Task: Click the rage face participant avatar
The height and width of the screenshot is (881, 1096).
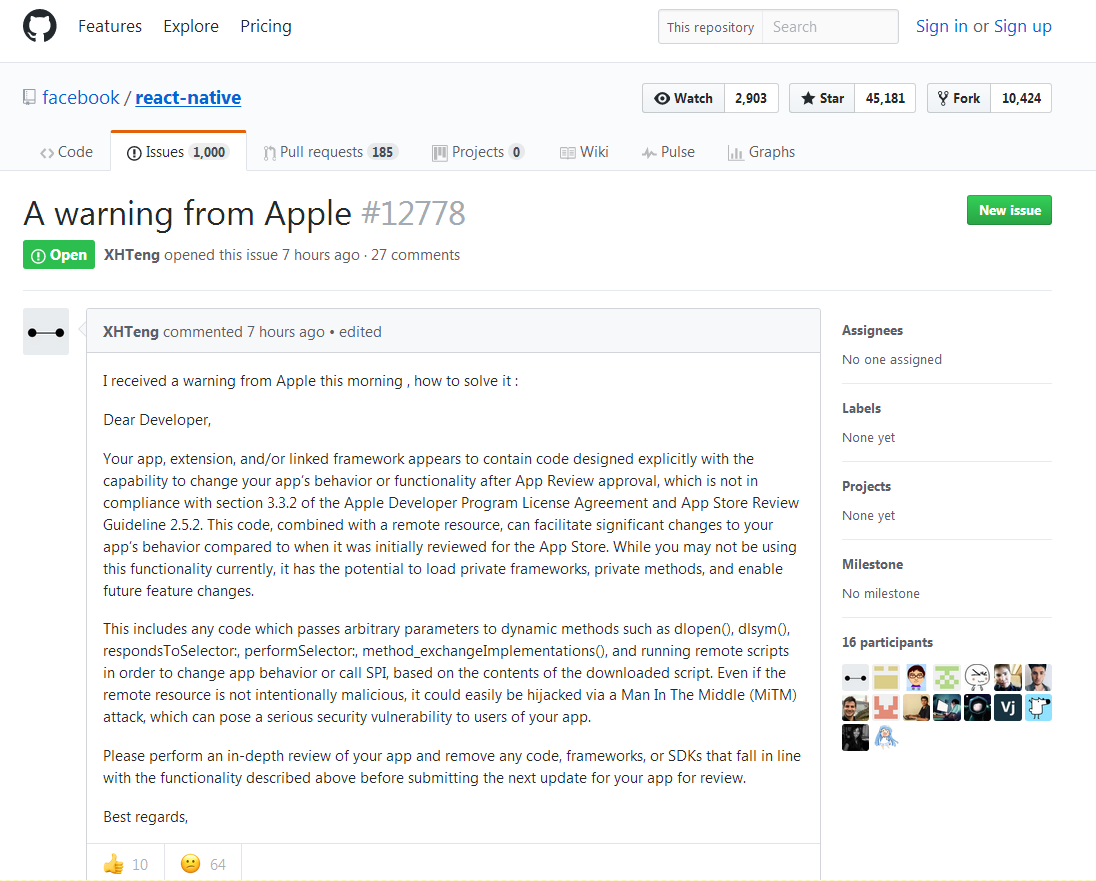Action: tap(977, 677)
